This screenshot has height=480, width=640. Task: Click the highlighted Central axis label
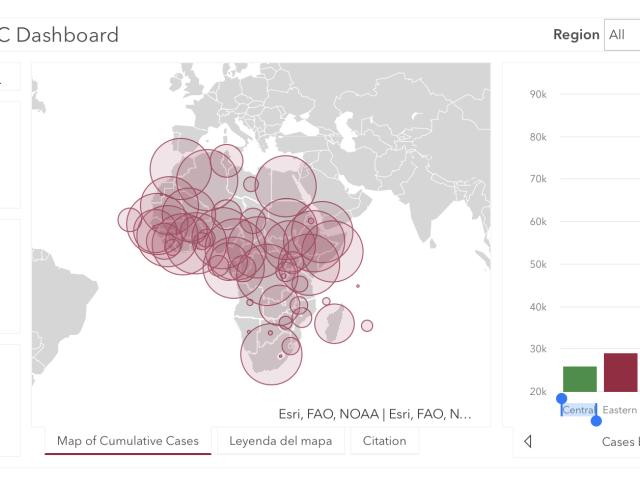(579, 410)
